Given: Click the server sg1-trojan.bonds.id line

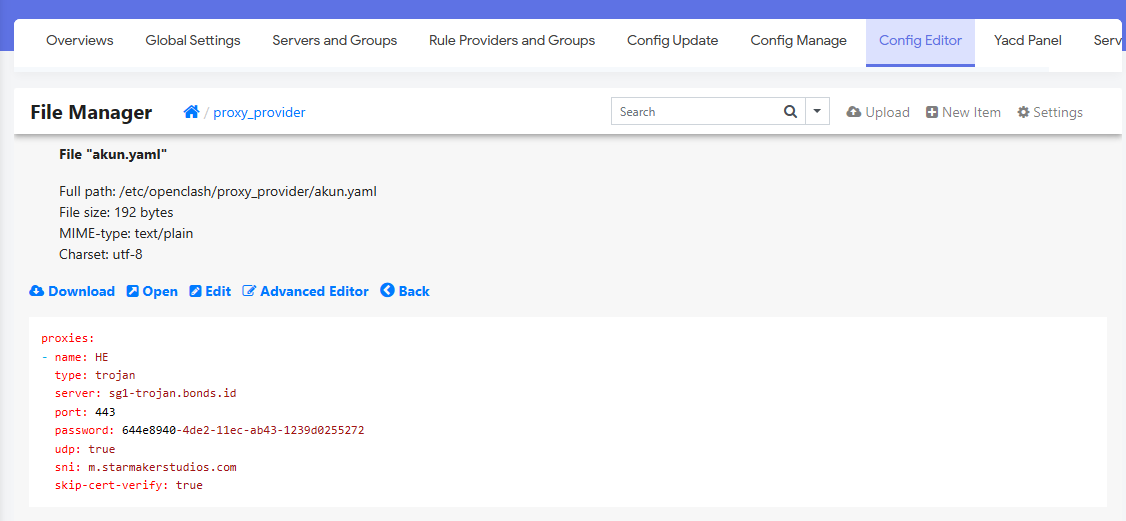Looking at the screenshot, I should tap(146, 393).
